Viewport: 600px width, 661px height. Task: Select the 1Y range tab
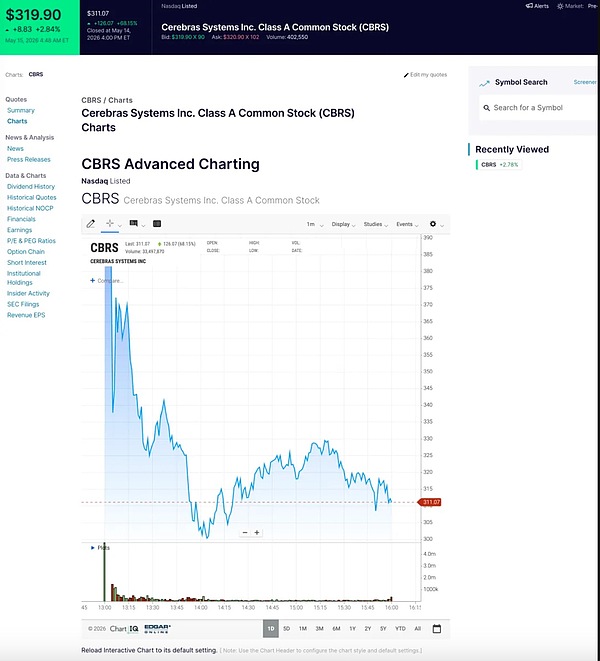pos(352,629)
